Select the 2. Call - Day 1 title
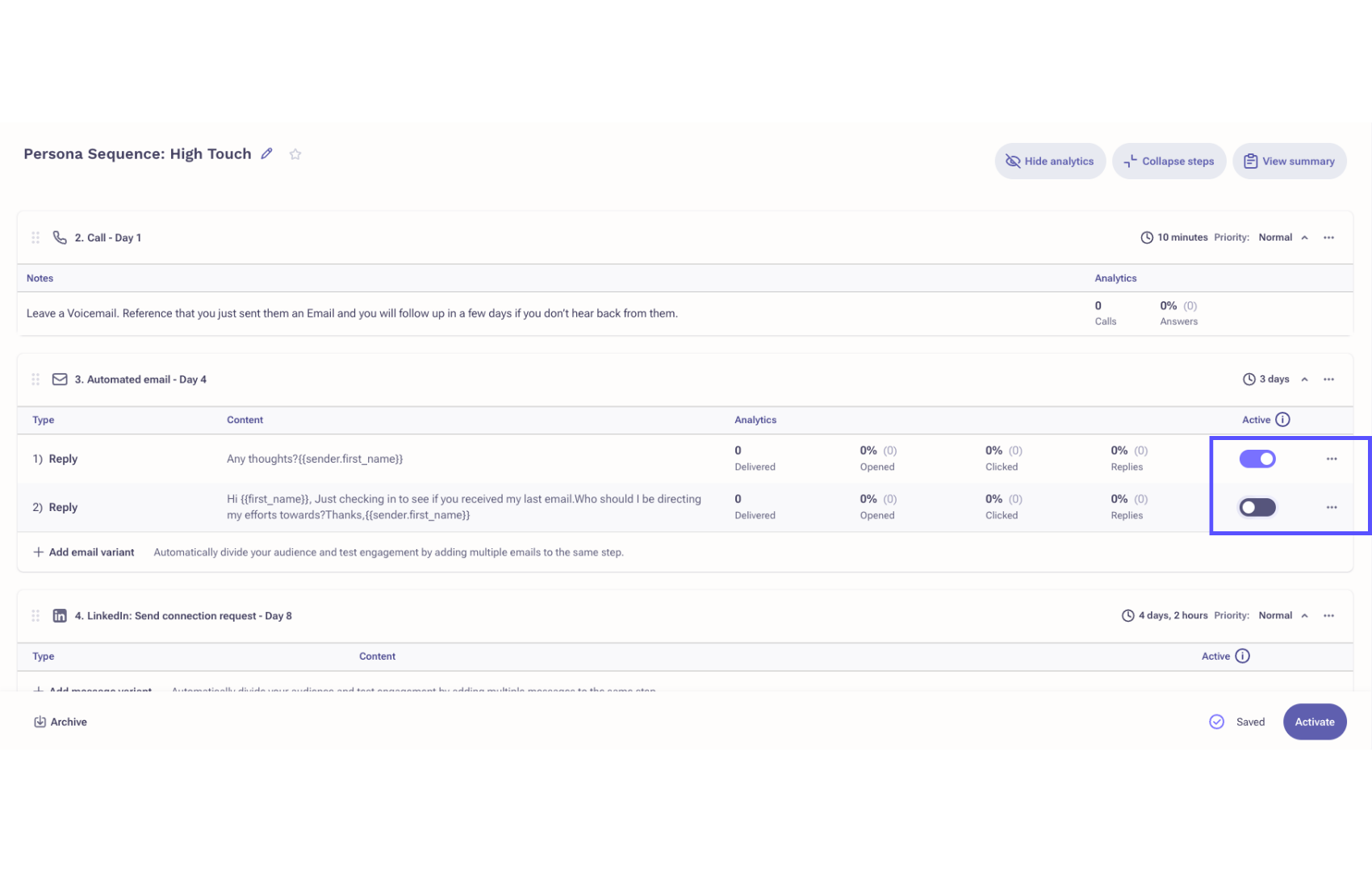 point(108,237)
